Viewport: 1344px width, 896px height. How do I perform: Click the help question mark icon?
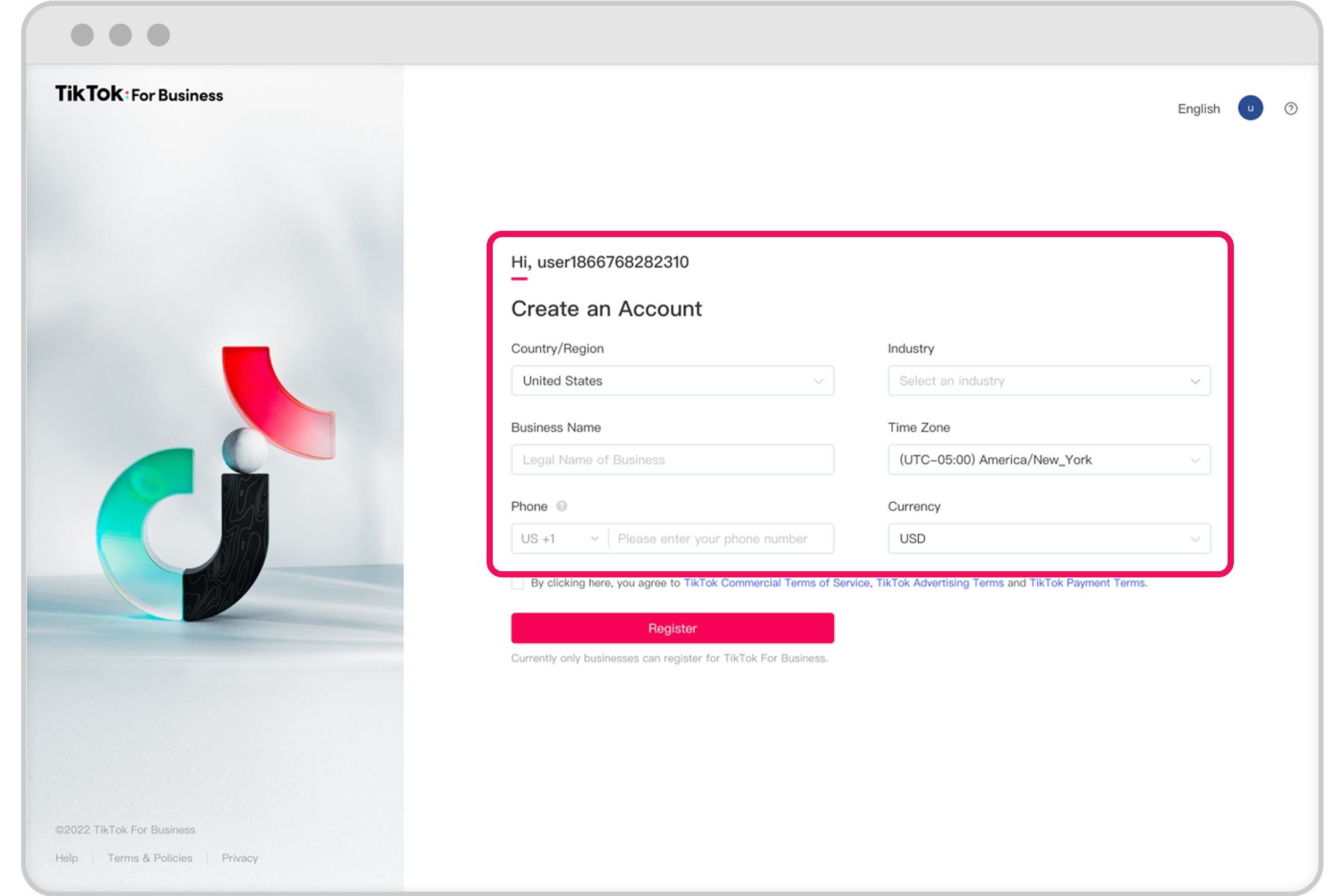[x=1291, y=109]
